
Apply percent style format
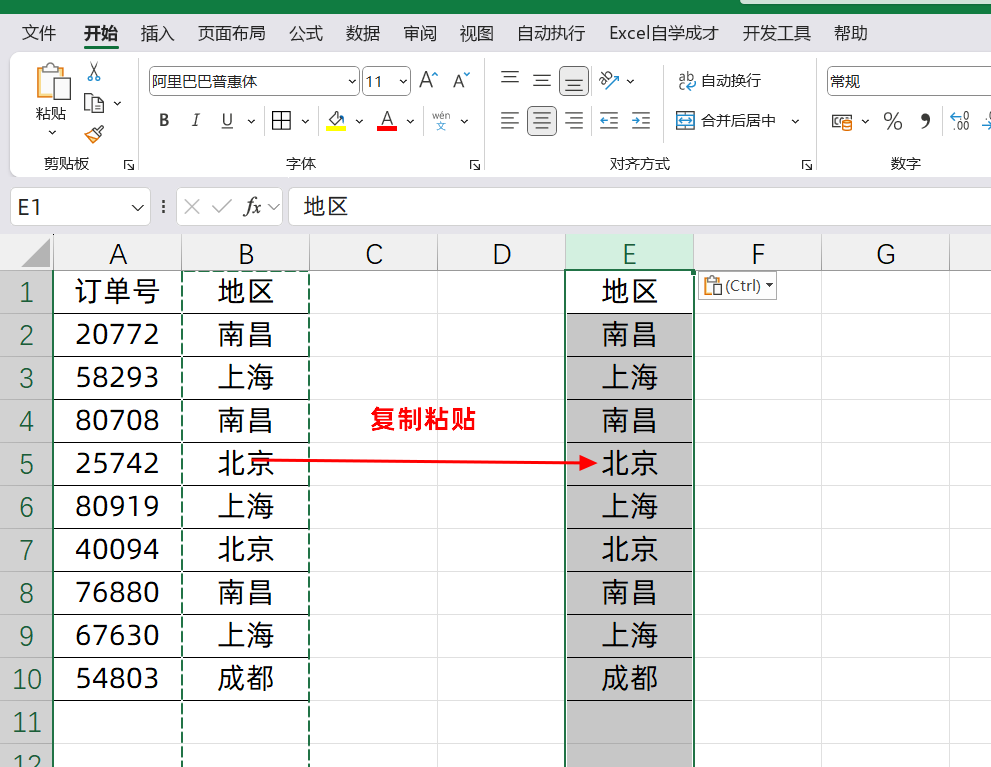click(x=893, y=121)
